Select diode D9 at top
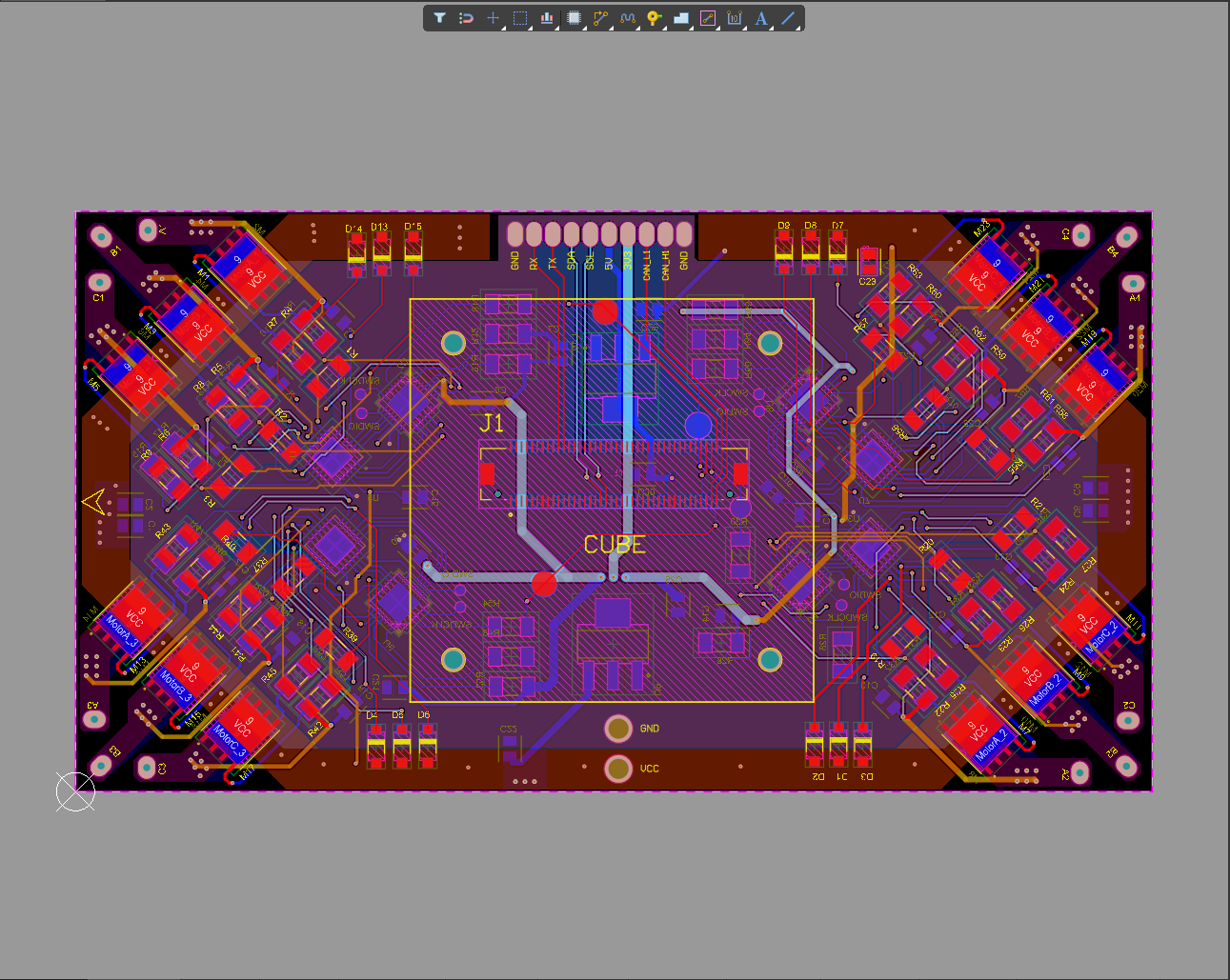The width and height of the screenshot is (1230, 980). 783,253
